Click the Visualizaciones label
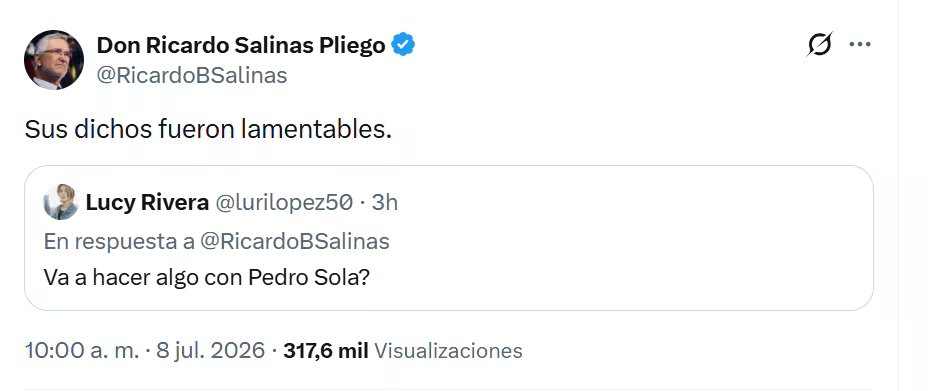Screen dimensions: 949x391 448,350
